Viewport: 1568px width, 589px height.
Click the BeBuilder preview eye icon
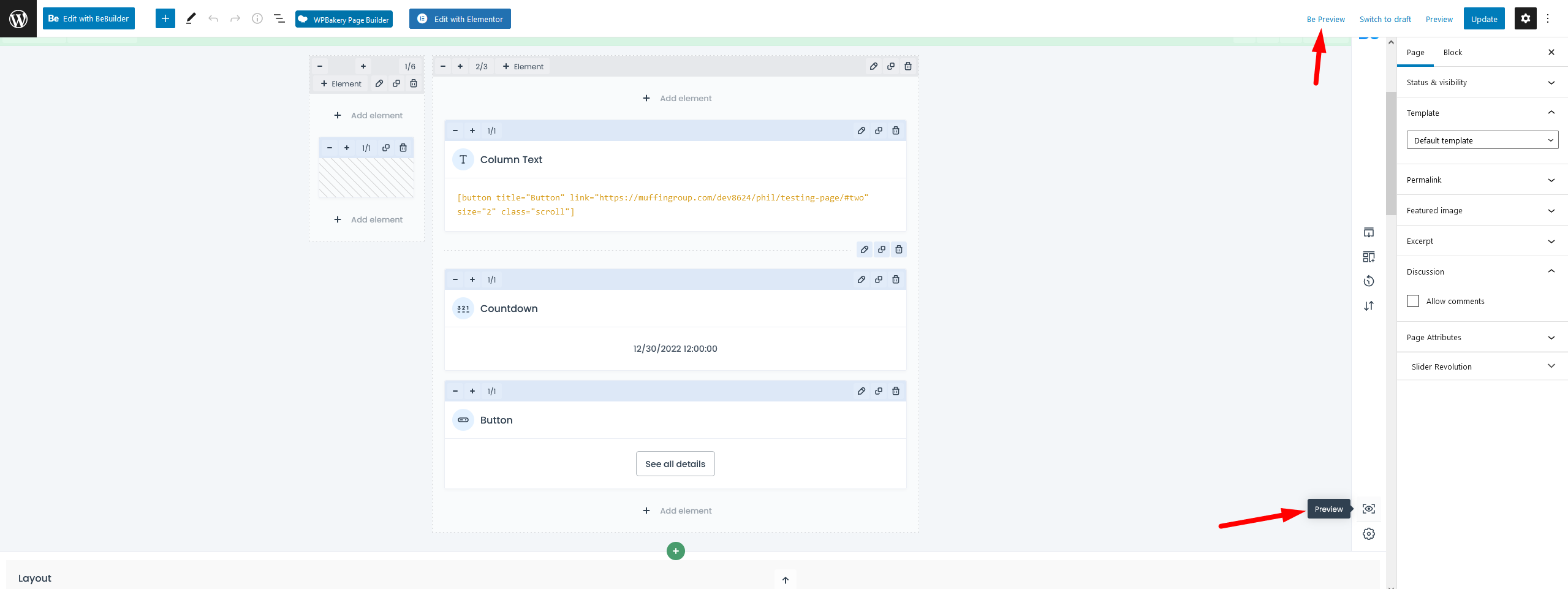tap(1369, 509)
